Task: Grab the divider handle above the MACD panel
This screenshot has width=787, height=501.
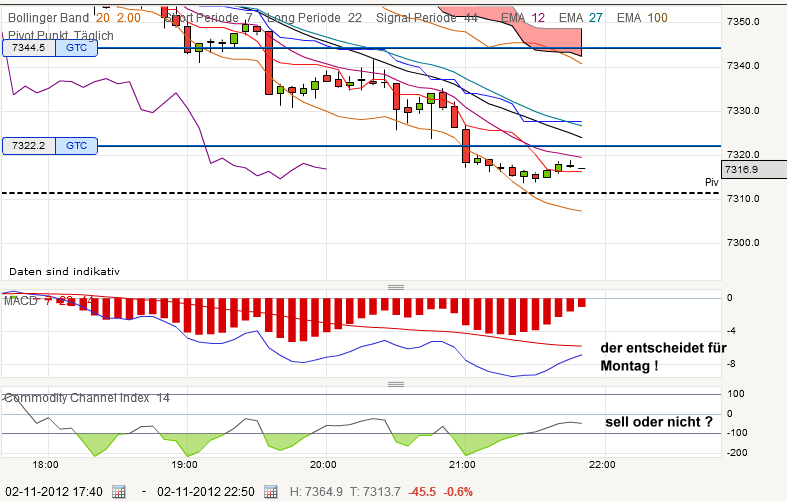Action: tap(396, 287)
